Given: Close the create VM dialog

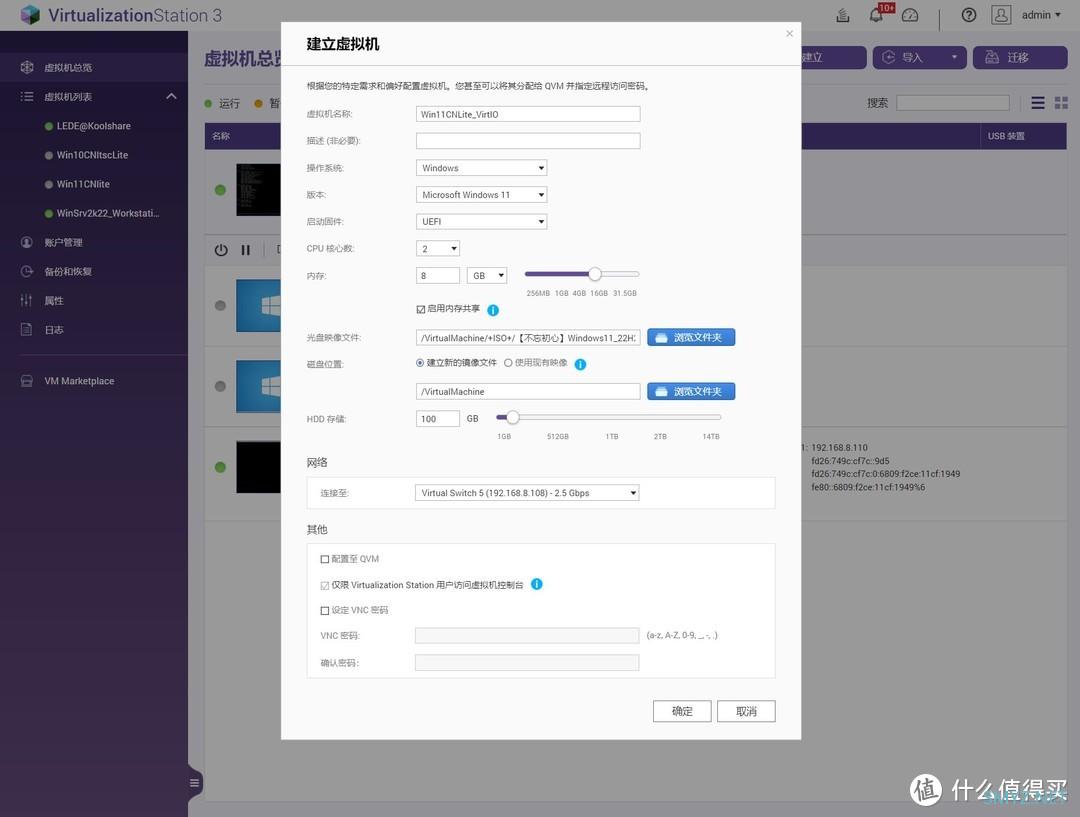Looking at the screenshot, I should coord(789,33).
